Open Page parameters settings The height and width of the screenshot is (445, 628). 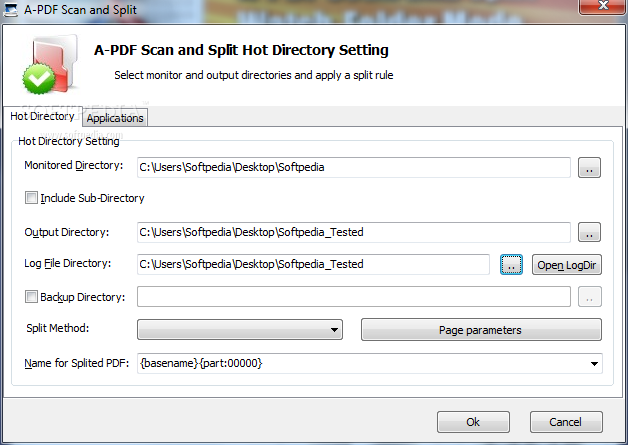tap(481, 330)
